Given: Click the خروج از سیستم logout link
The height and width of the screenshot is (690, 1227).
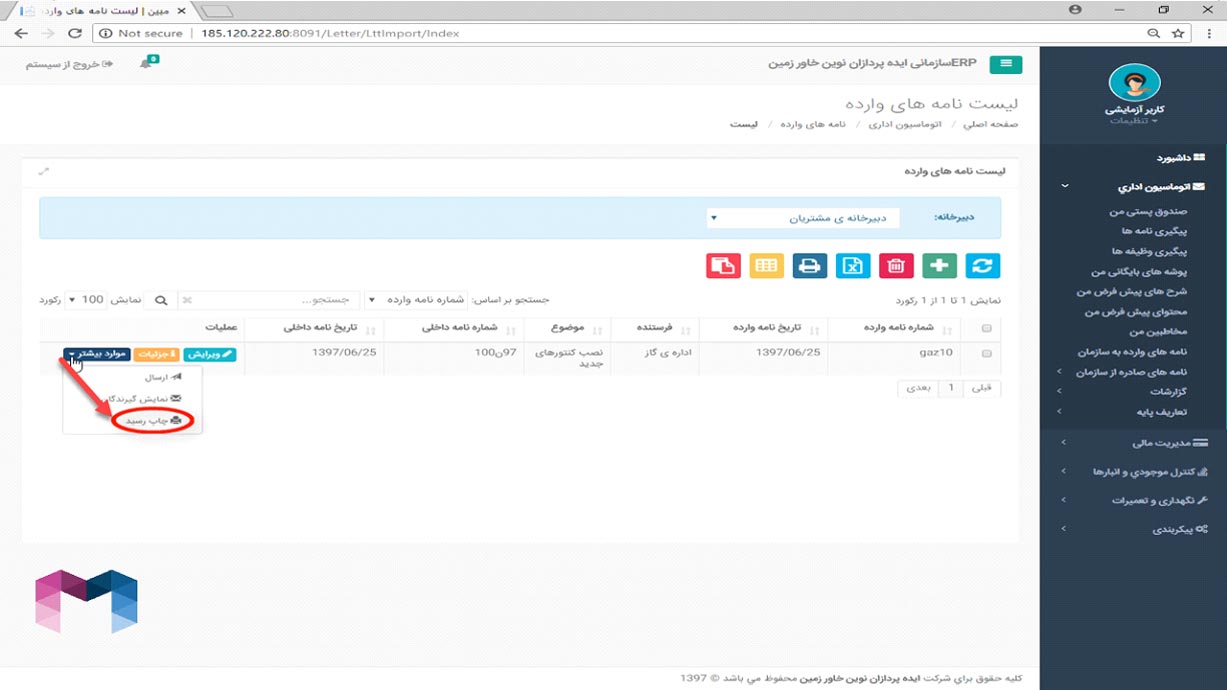Looking at the screenshot, I should click(x=69, y=64).
